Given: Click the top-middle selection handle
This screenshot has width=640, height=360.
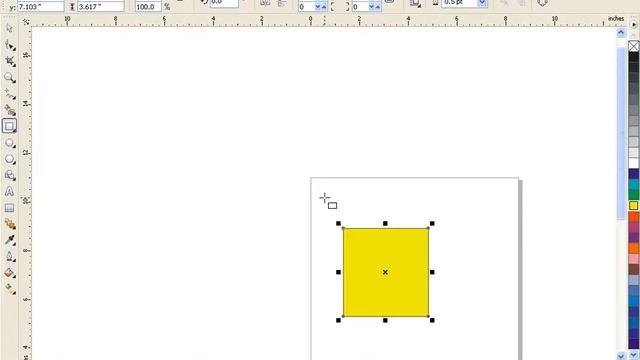Looking at the screenshot, I should point(385,224).
